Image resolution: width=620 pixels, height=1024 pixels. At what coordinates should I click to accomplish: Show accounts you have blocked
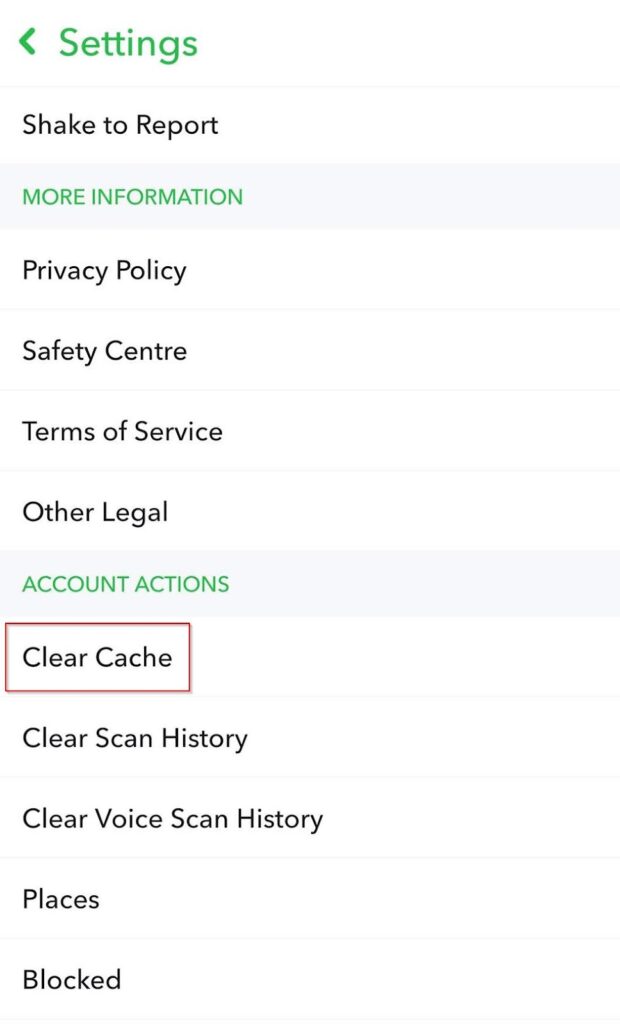71,979
